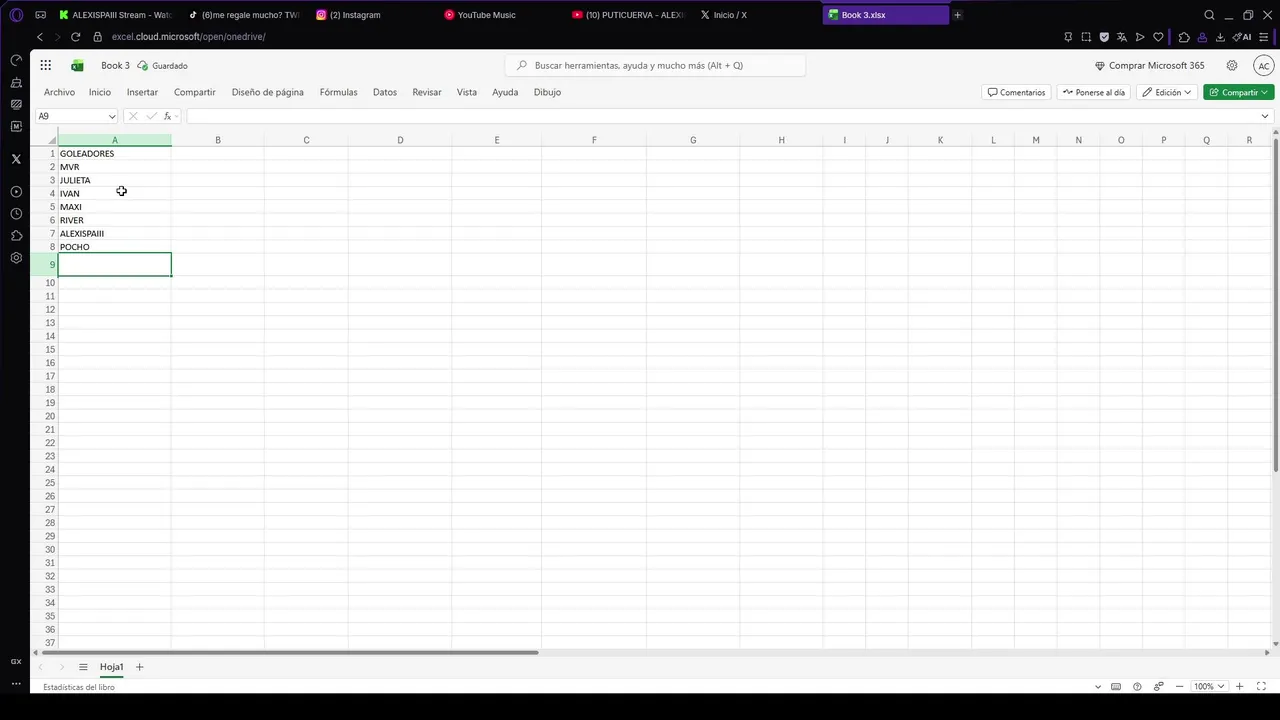This screenshot has height=720, width=1280.
Task: Click the feedback icon in status bar
Action: tap(1159, 687)
